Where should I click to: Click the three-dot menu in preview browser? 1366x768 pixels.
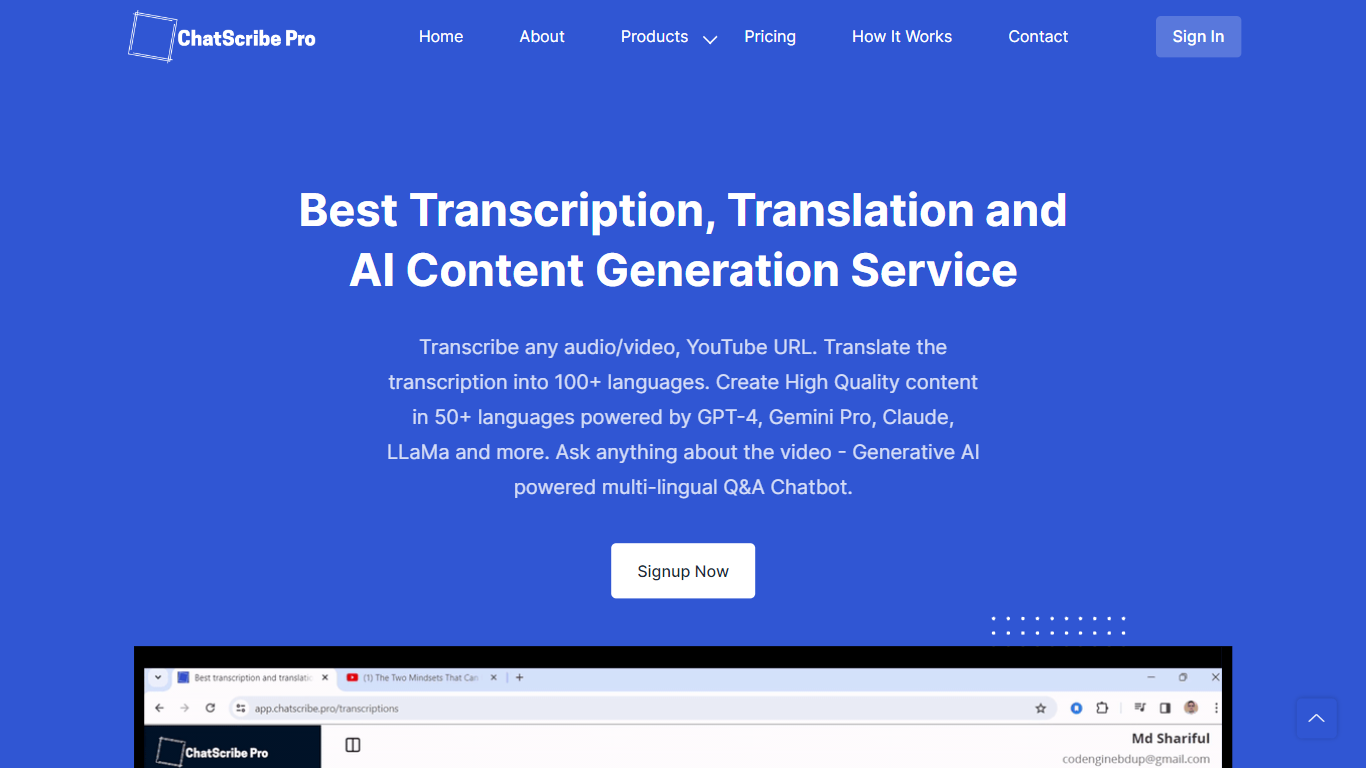[x=1216, y=708]
